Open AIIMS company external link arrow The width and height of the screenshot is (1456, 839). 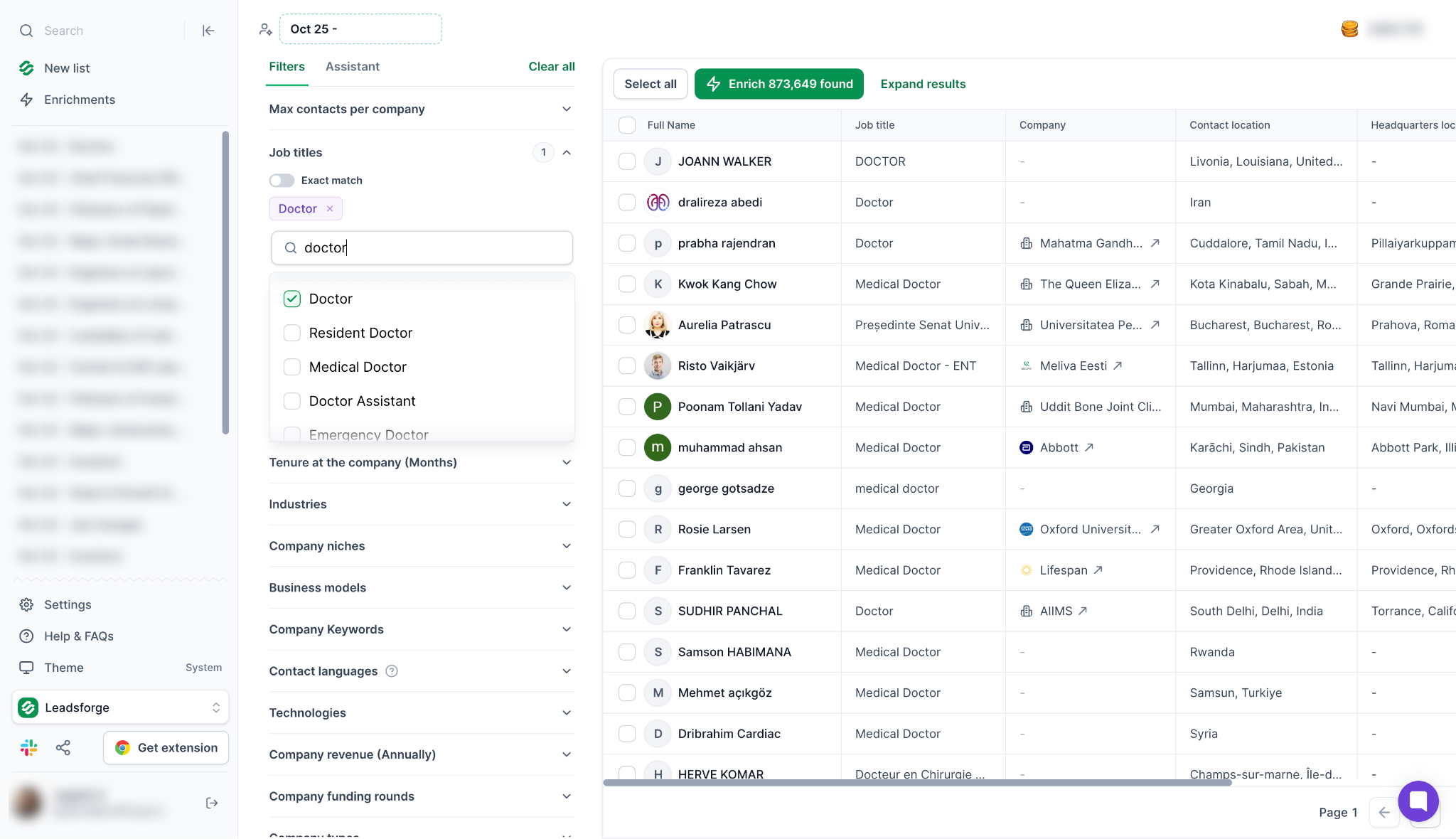[x=1083, y=611]
